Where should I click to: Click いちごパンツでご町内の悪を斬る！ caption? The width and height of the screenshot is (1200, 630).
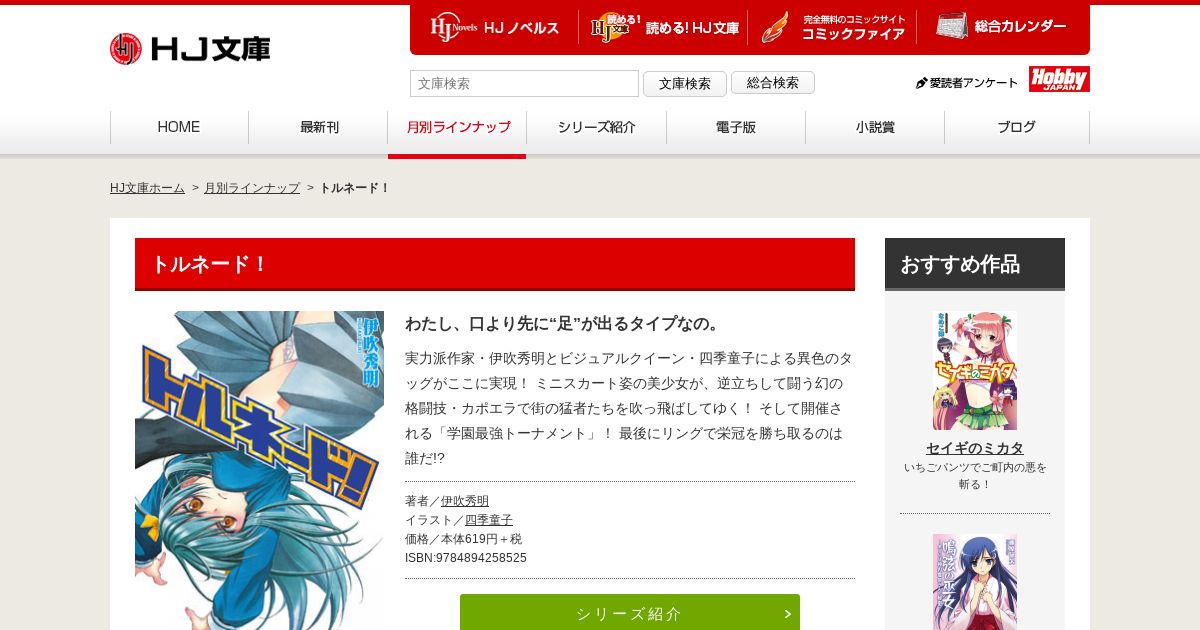click(x=975, y=476)
